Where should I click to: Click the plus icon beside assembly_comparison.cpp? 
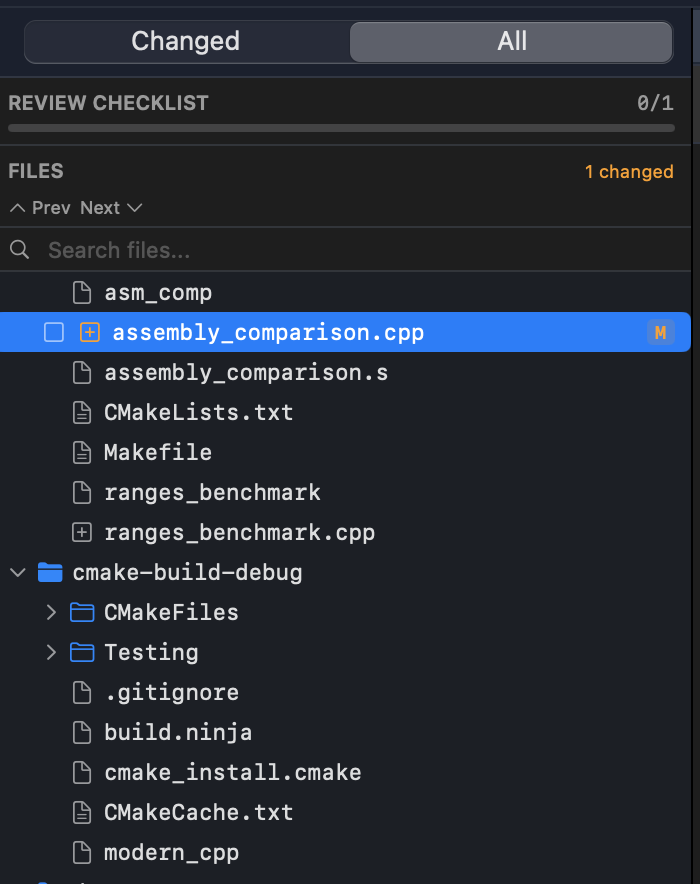[x=88, y=332]
